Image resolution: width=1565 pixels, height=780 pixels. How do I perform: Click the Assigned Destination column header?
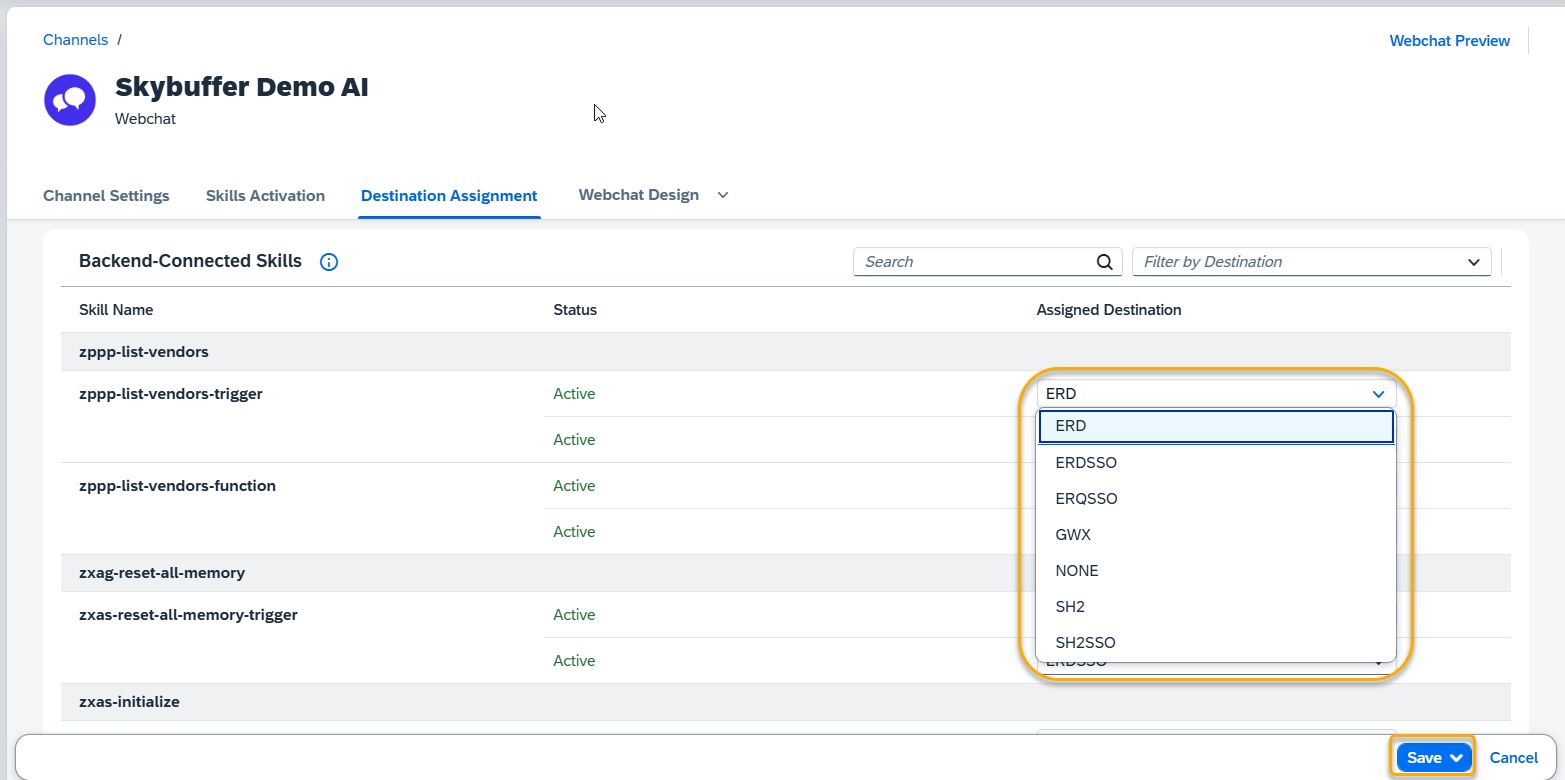pos(1109,310)
